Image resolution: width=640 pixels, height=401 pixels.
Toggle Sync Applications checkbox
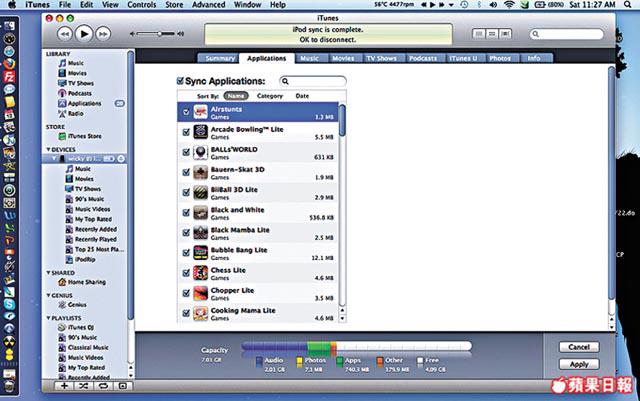pyautogui.click(x=180, y=81)
